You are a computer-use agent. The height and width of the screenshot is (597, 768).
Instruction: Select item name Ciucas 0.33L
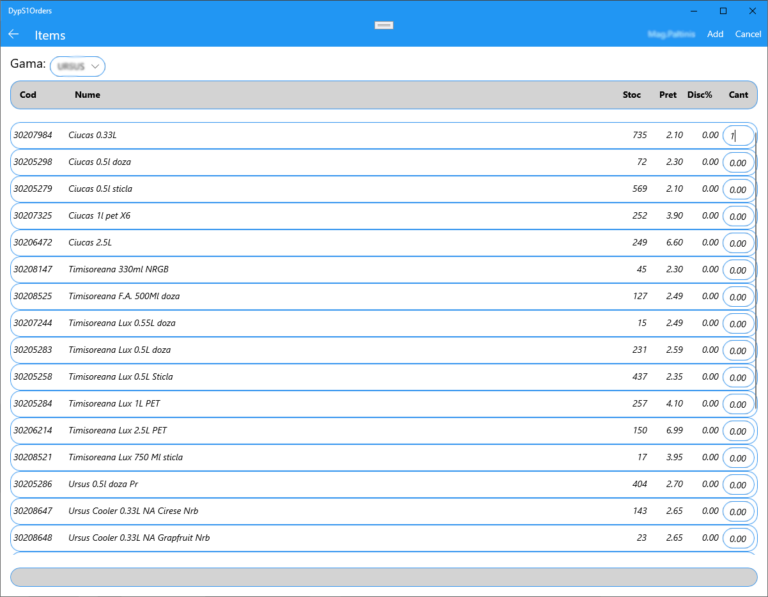pos(93,135)
